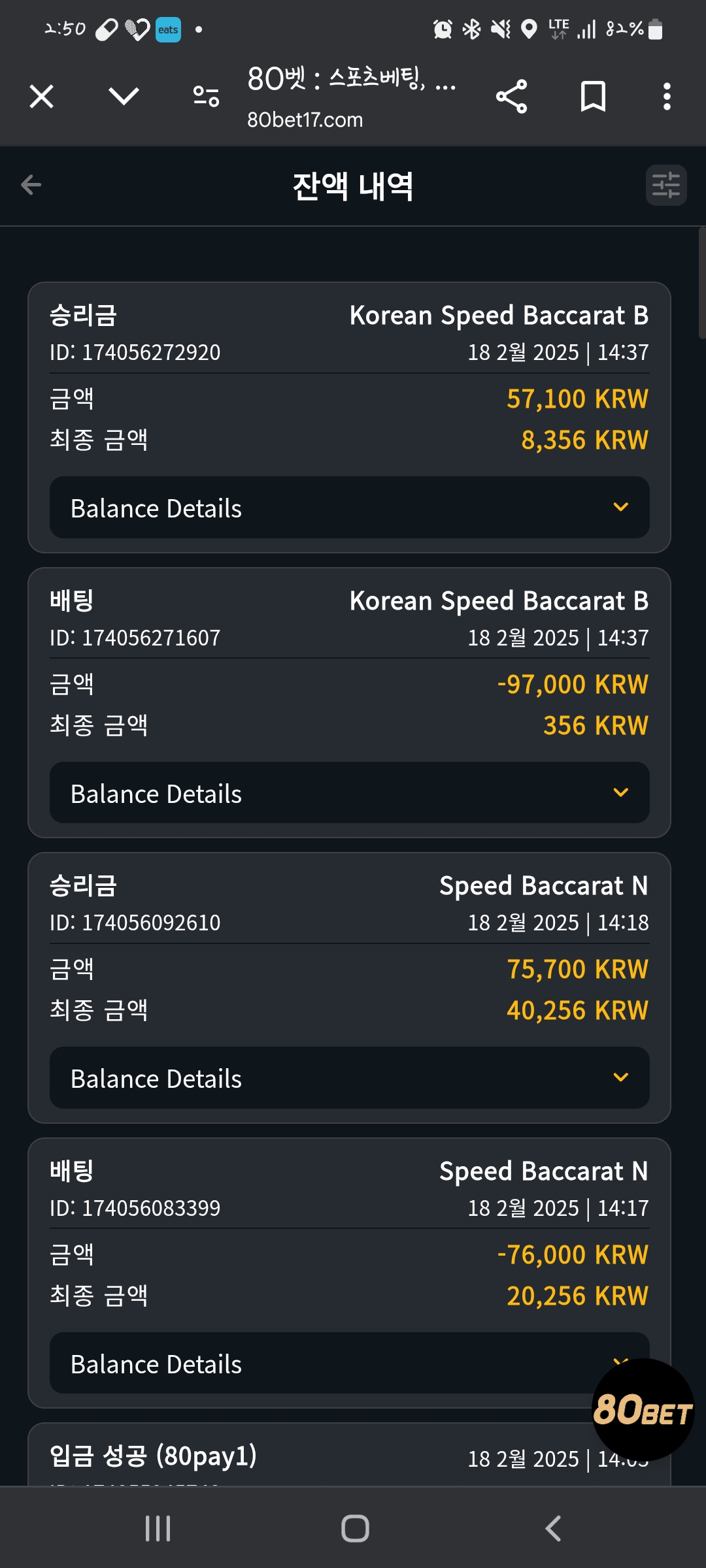706x1568 pixels.
Task: Tap the Korean Speed Baccarat B 승리금 entry
Action: (x=350, y=417)
